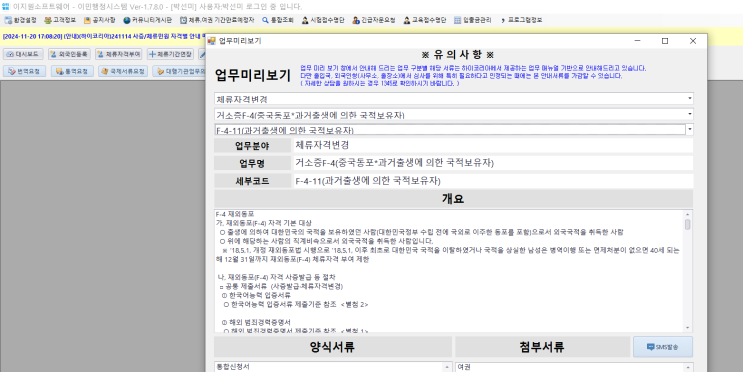
Task: Open 긴급자문요청 menu item
Action: tap(373, 20)
